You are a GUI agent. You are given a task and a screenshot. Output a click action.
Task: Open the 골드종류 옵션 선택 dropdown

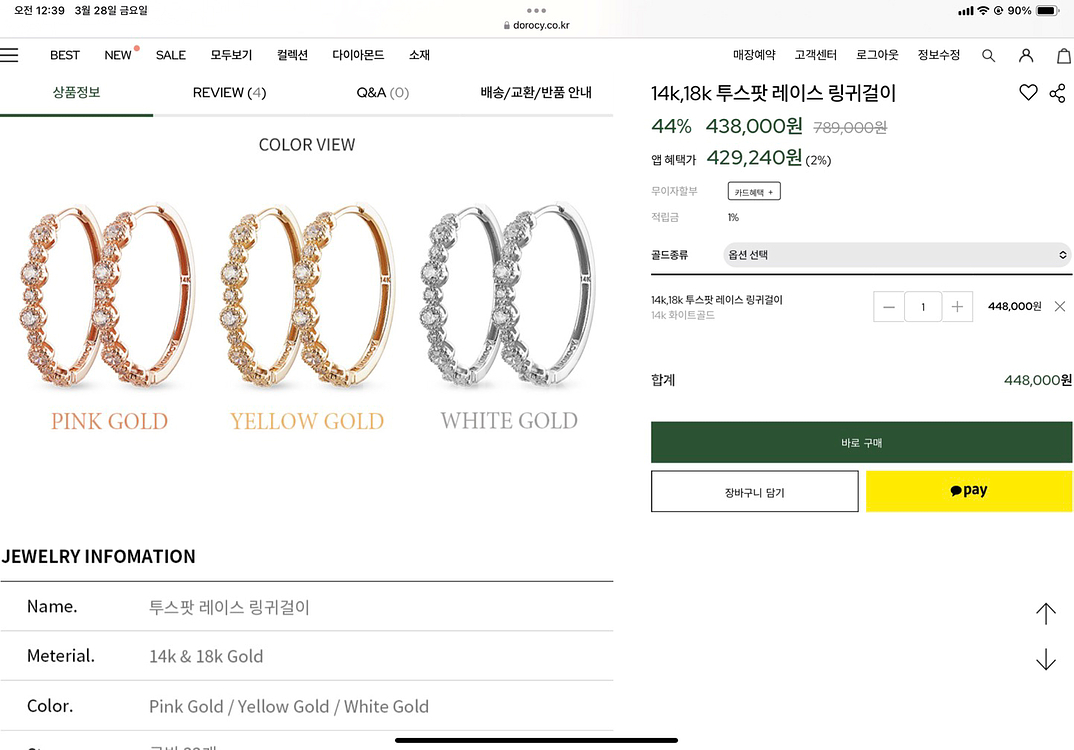[897, 255]
